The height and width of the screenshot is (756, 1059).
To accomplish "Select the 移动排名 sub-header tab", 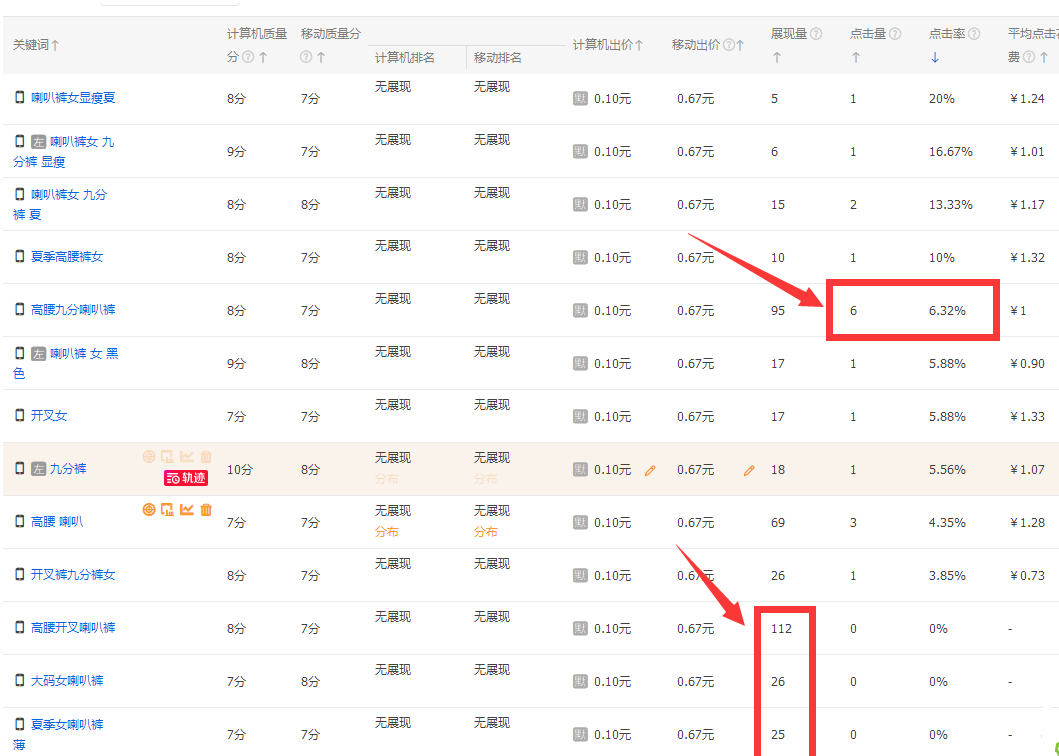I will [x=498, y=58].
